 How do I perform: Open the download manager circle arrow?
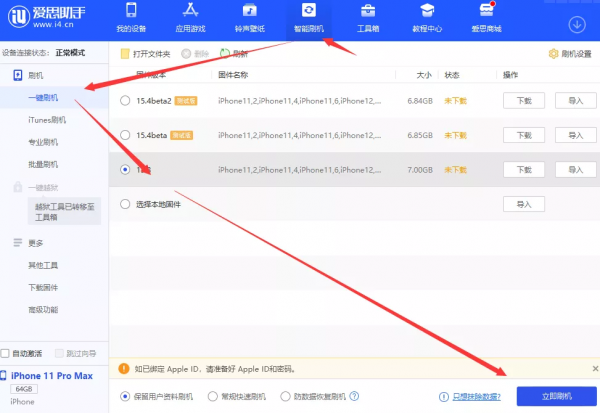point(577,25)
